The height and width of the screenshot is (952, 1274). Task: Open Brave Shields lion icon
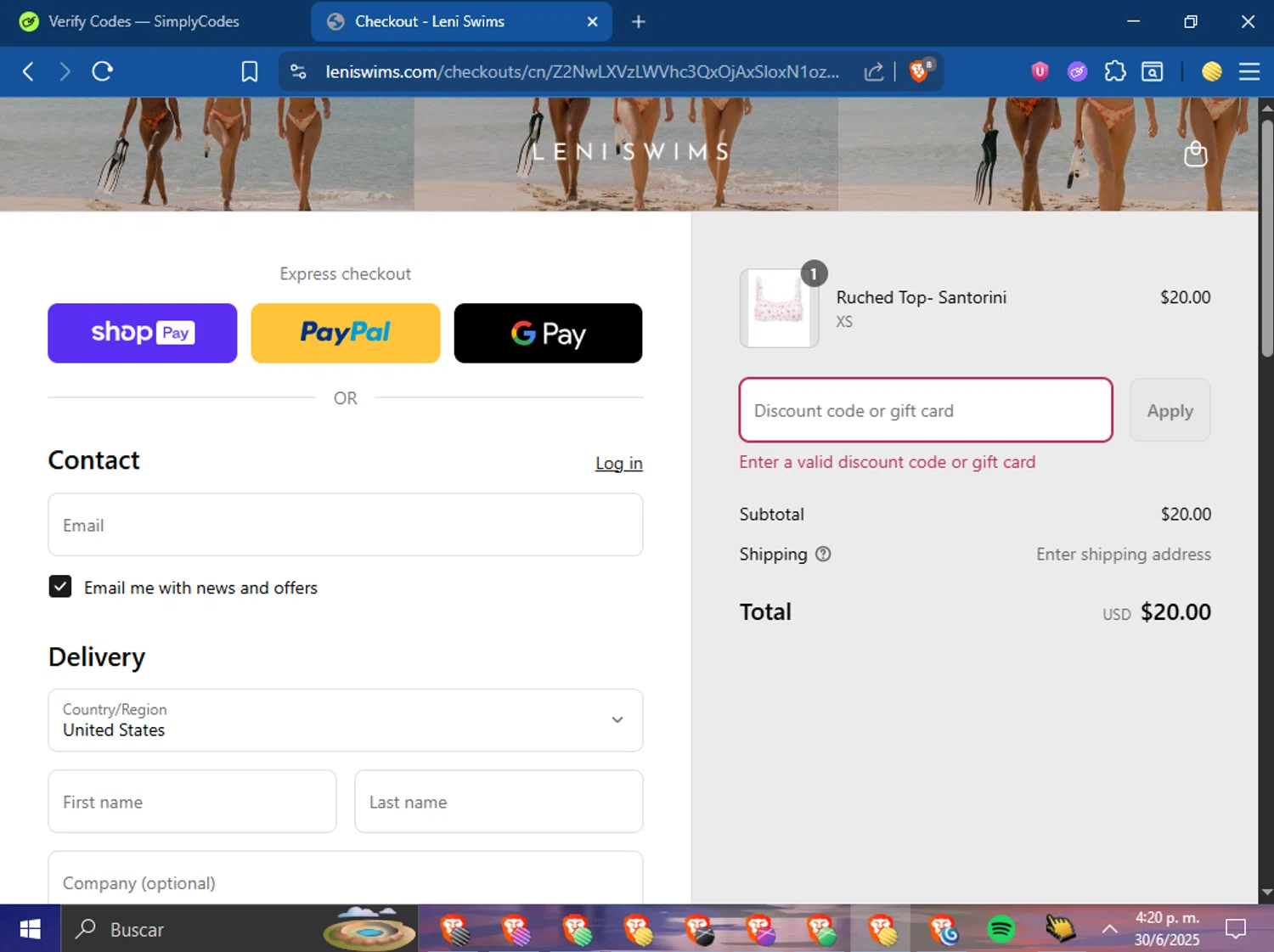click(x=920, y=70)
